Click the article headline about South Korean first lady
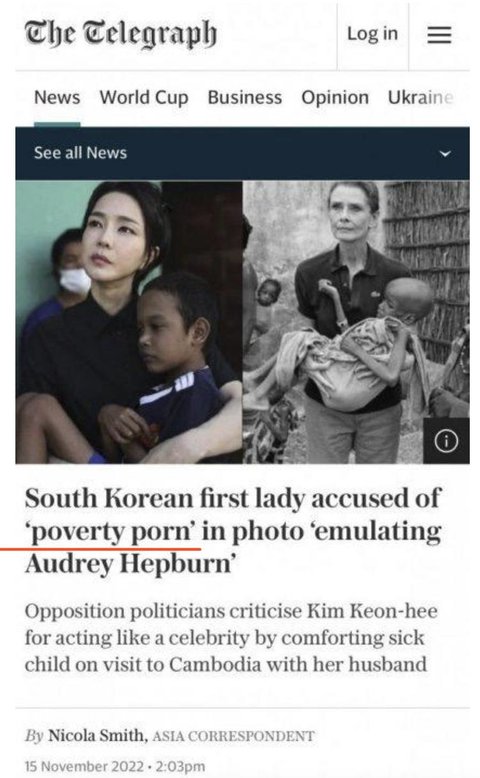This screenshot has height=778, width=480. [233, 531]
